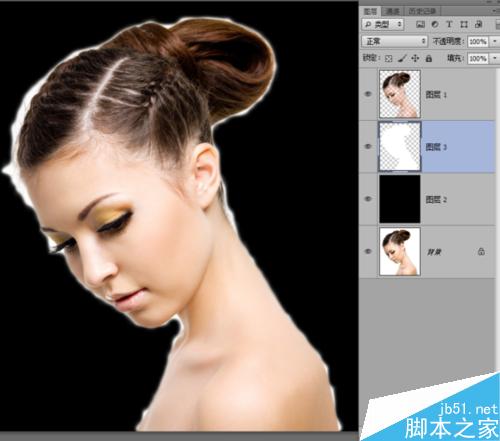This screenshot has width=500, height=441.
Task: Select the black layer thumbnail
Action: click(x=400, y=199)
